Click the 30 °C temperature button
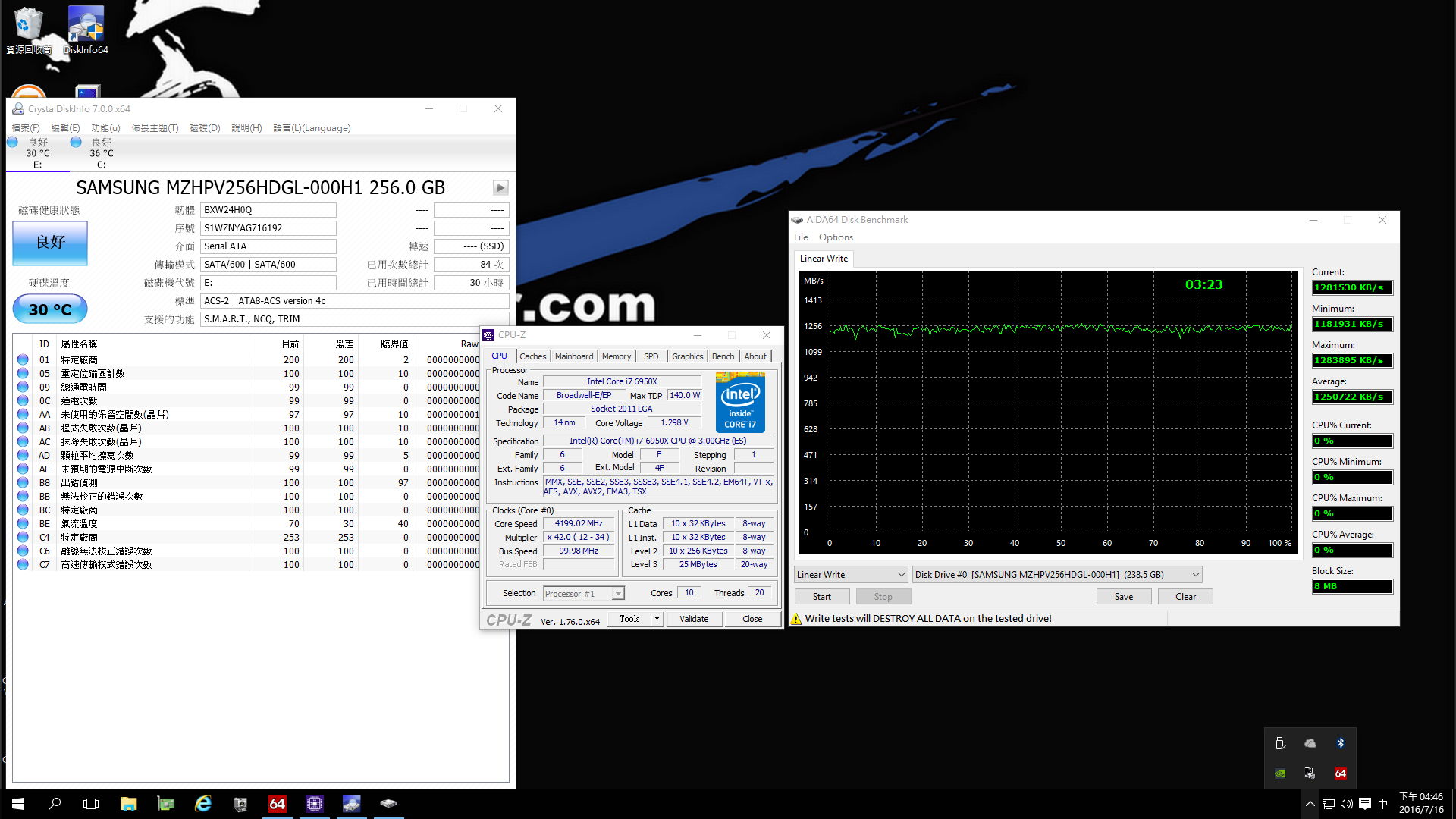Screen dimensions: 1456x819 50,309
